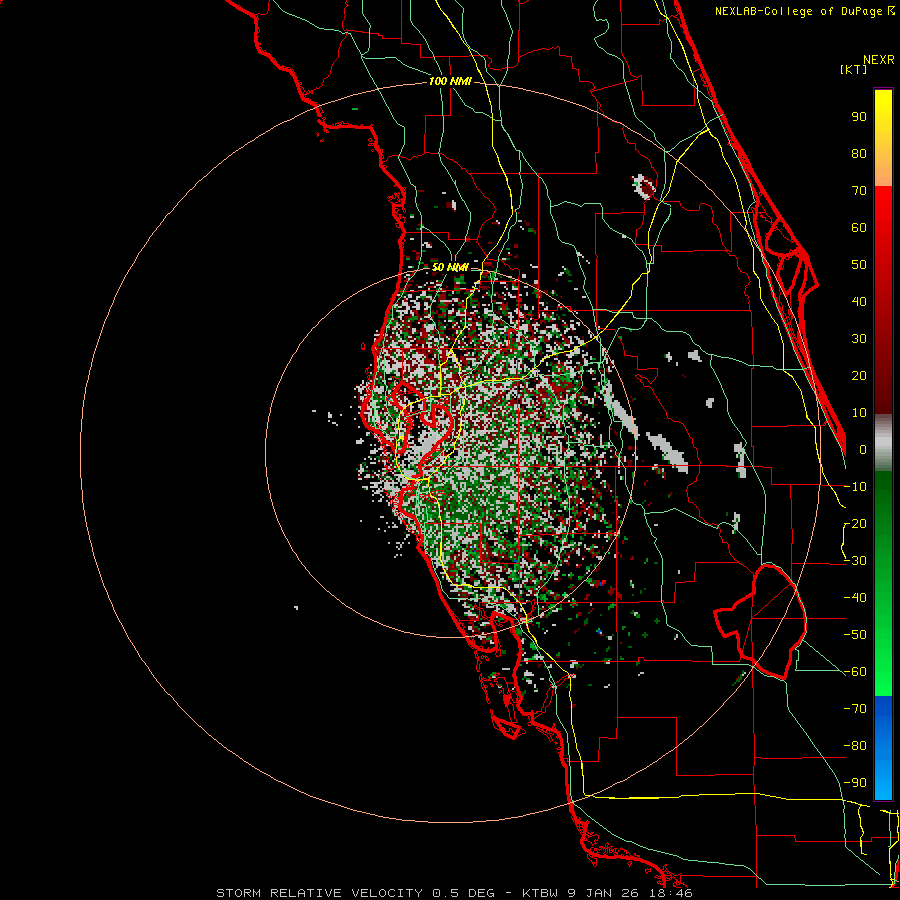Click the 60 value on velocity scale
The width and height of the screenshot is (900, 900).
point(859,228)
